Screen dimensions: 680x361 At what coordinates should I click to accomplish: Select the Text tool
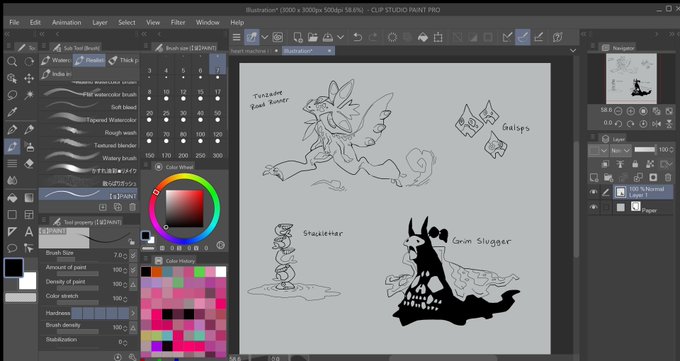tap(29, 232)
